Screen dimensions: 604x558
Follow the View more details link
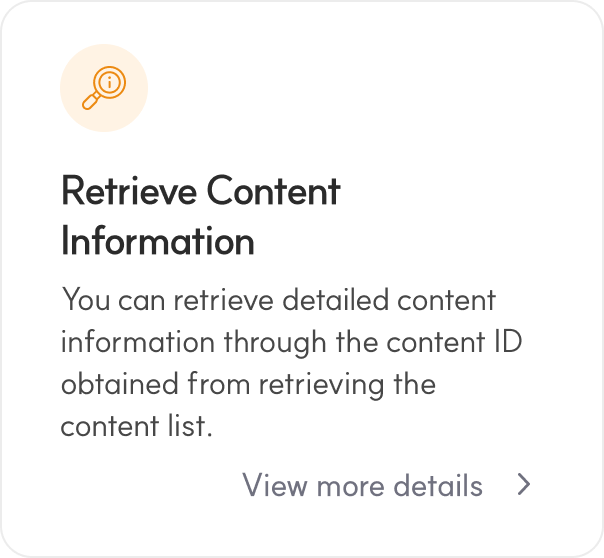[x=362, y=486]
